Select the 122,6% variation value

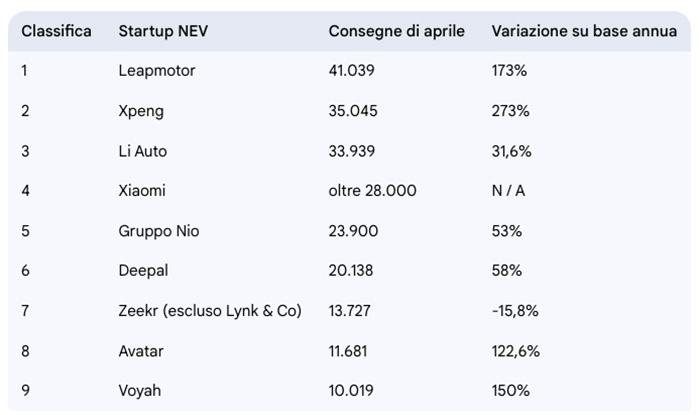(x=516, y=351)
